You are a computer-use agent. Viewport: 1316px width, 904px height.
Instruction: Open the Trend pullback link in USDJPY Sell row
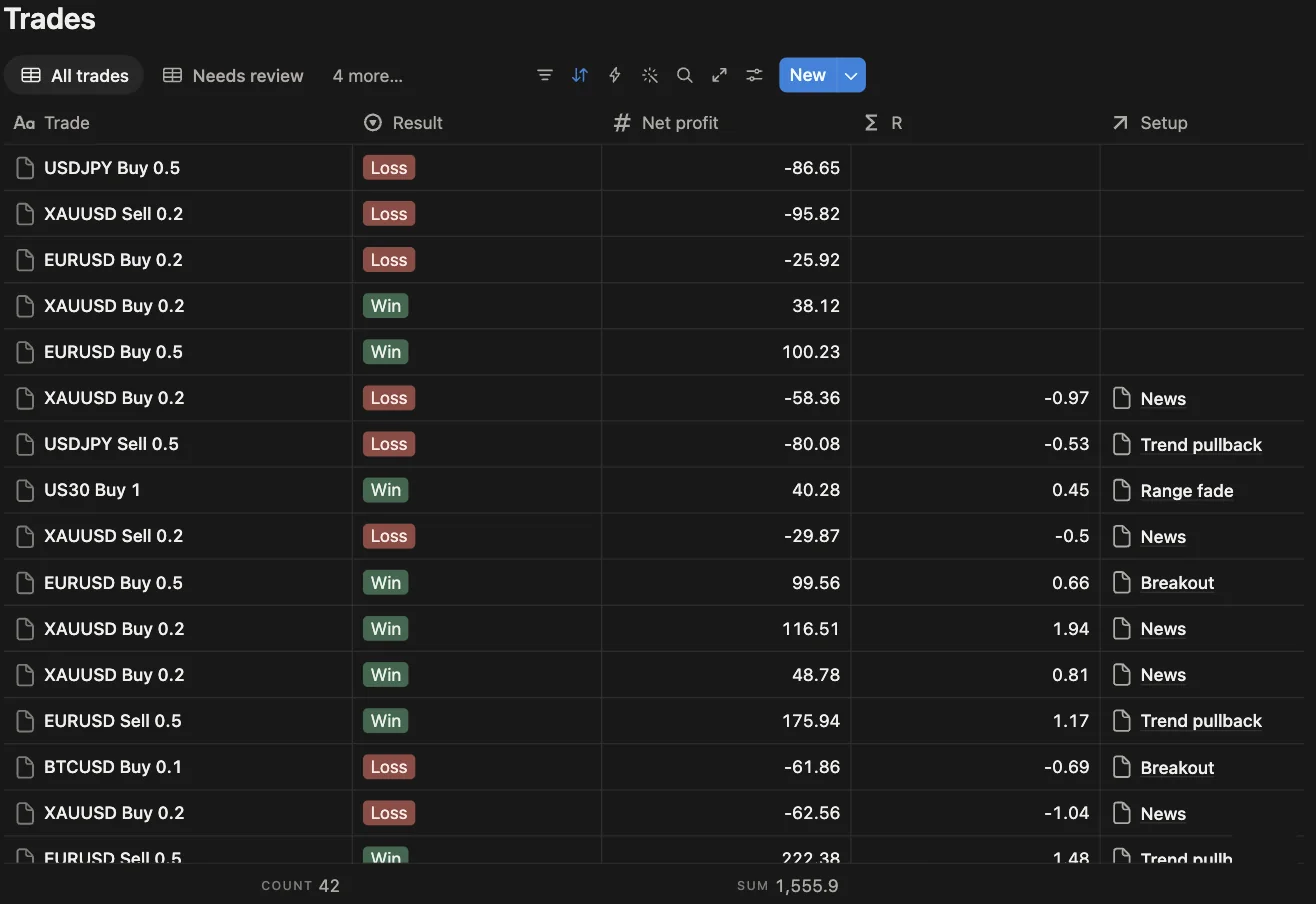point(1201,445)
